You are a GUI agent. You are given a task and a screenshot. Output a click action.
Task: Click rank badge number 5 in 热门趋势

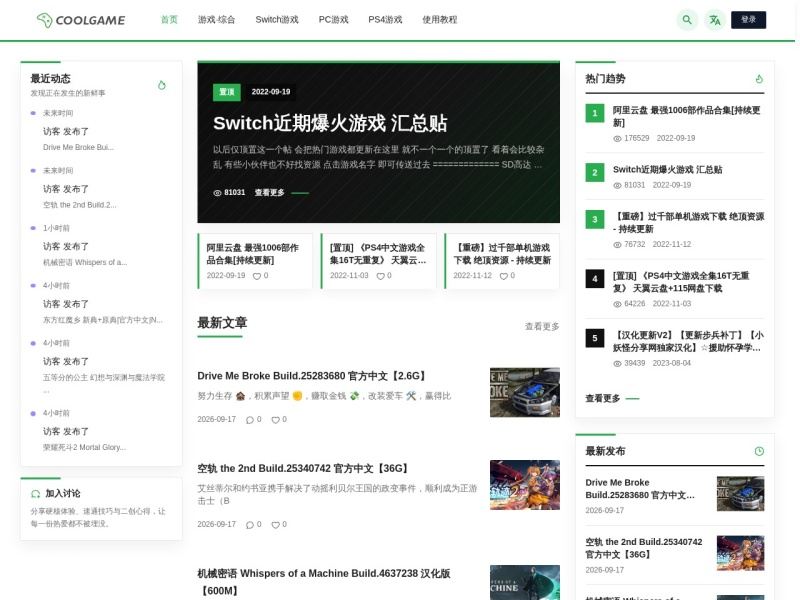(594, 338)
